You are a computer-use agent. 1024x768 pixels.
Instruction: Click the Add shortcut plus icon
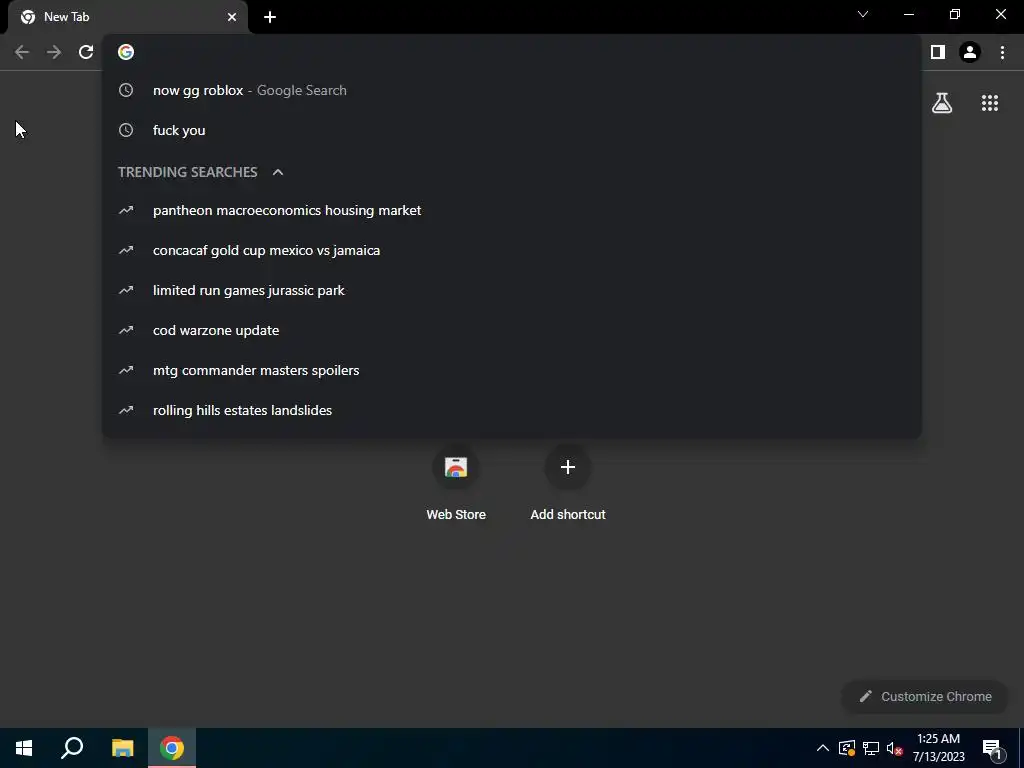pyautogui.click(x=568, y=468)
